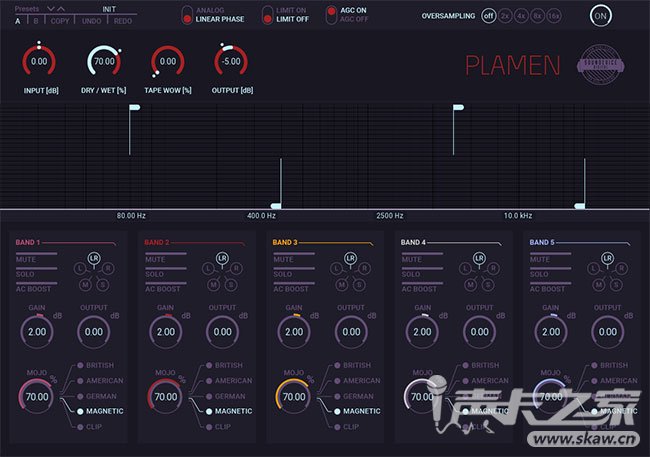Click Band 1 Gain knob
Screen dimensions: 650x457
click(x=37, y=331)
